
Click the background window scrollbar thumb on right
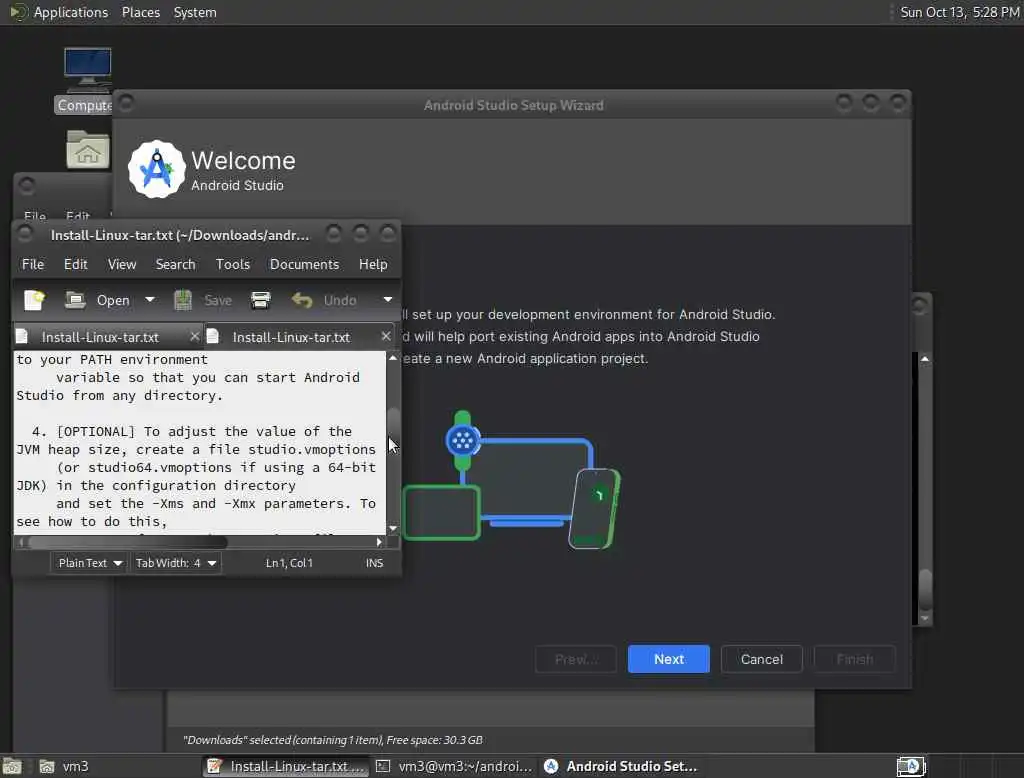(925, 590)
